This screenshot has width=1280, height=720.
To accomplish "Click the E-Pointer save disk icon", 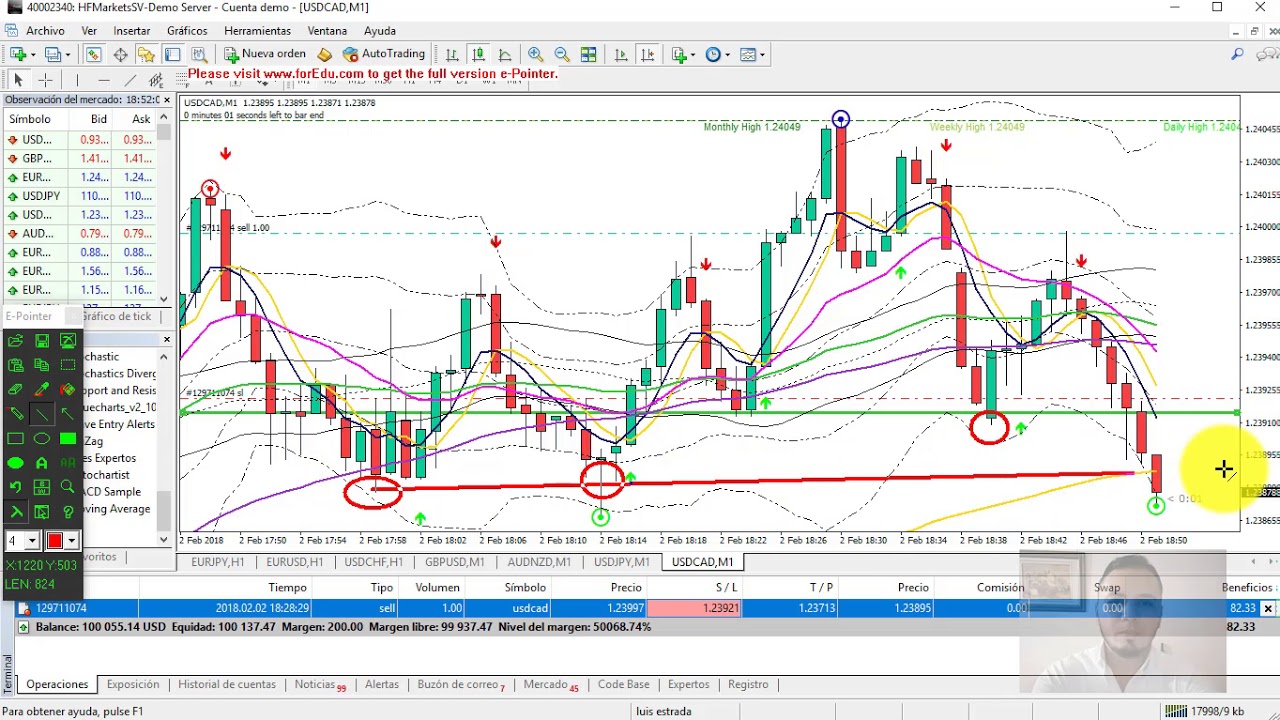I will click(x=42, y=341).
